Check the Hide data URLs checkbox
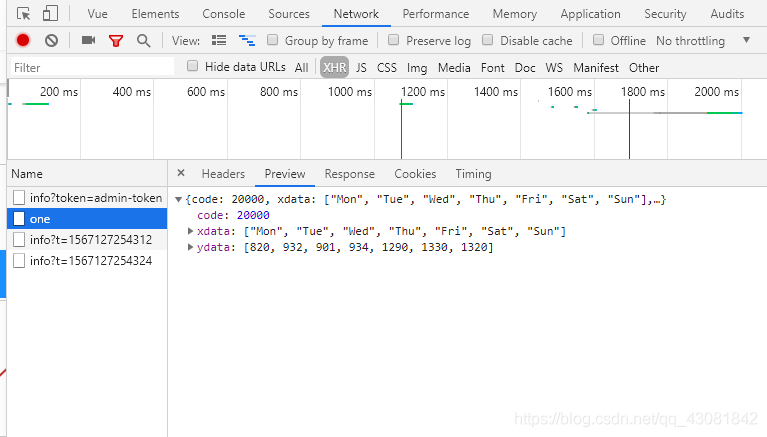 pos(192,66)
